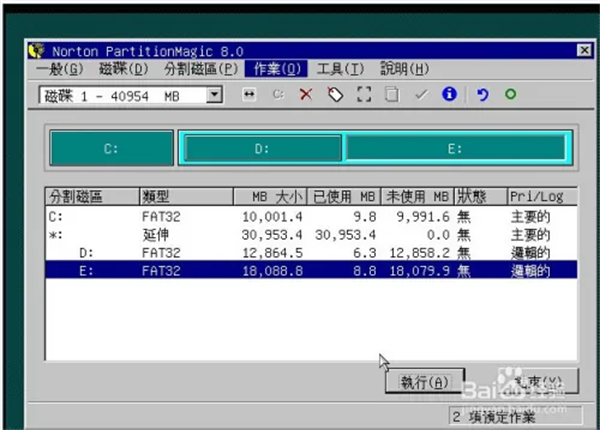600x430 pixels.
Task: Select the D: partition row
Action: click(311, 253)
